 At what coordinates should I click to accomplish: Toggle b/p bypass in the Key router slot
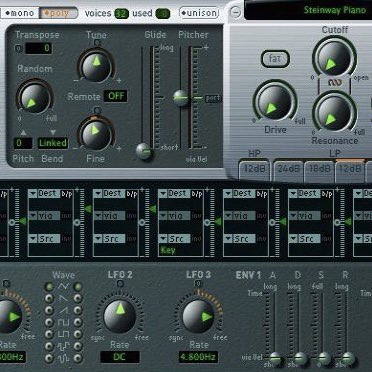tap(197, 194)
